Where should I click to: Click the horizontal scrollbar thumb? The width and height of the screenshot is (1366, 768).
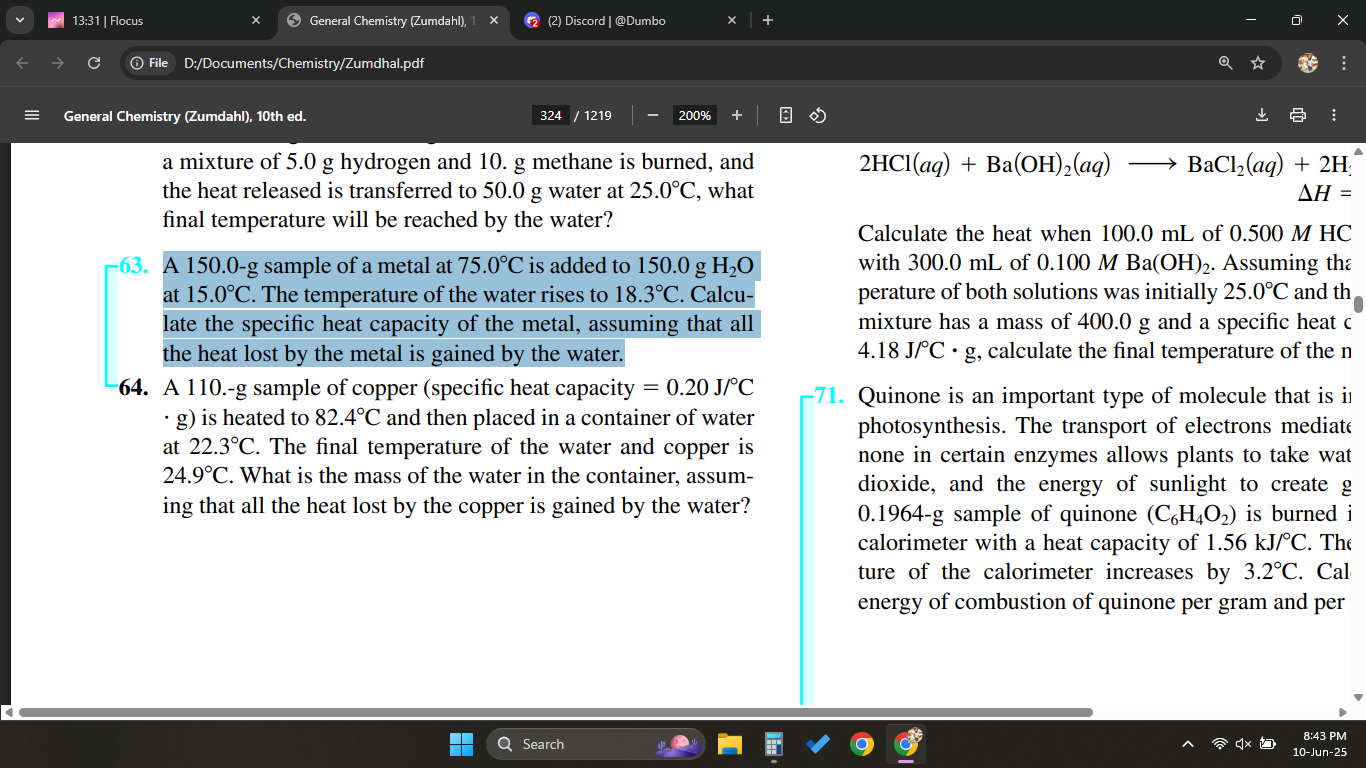tap(555, 712)
